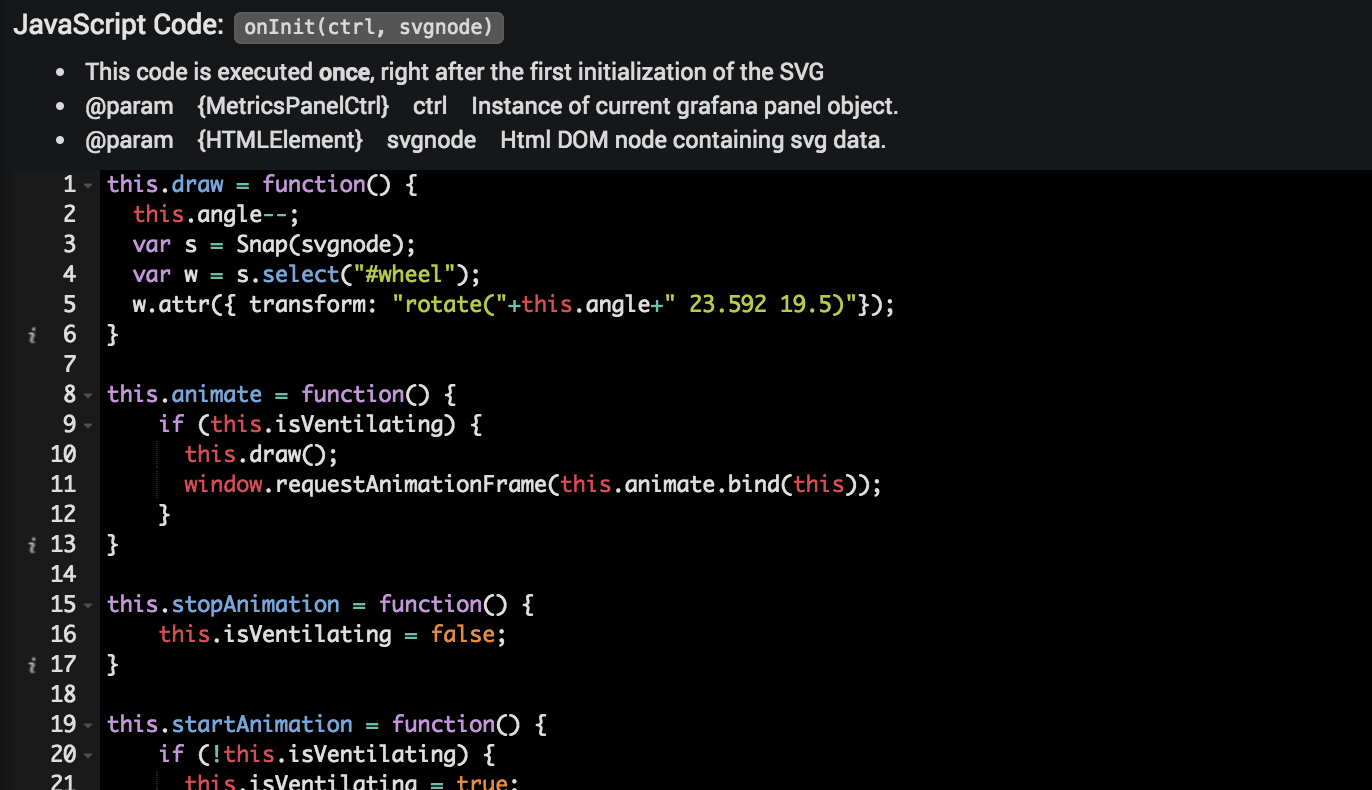This screenshot has height=790, width=1372.
Task: Click line number 18 in the gutter
Action: coord(63,694)
